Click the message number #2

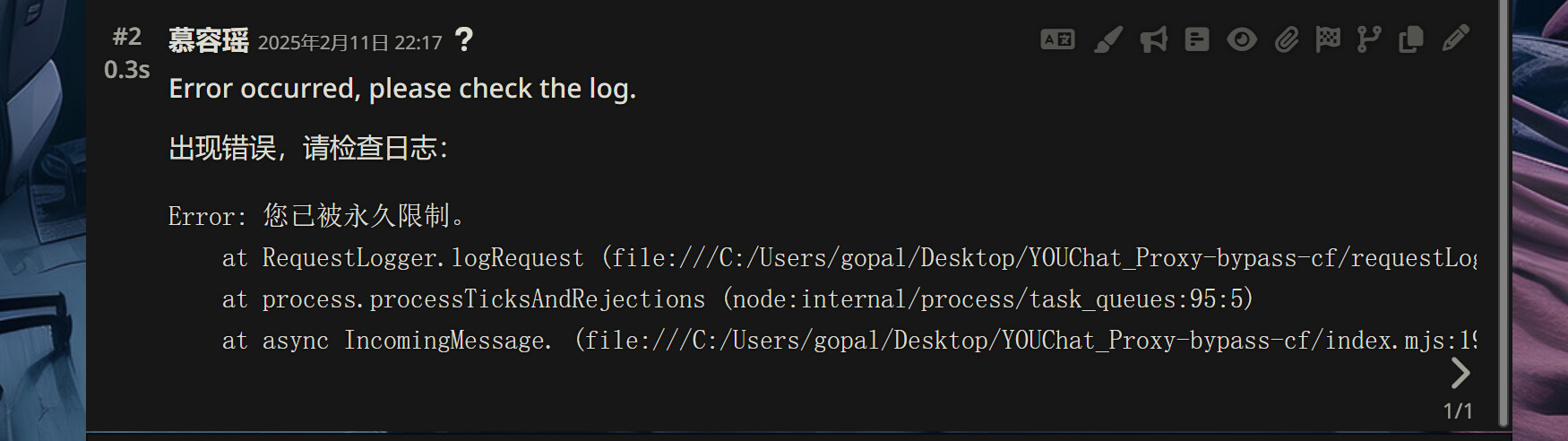127,37
